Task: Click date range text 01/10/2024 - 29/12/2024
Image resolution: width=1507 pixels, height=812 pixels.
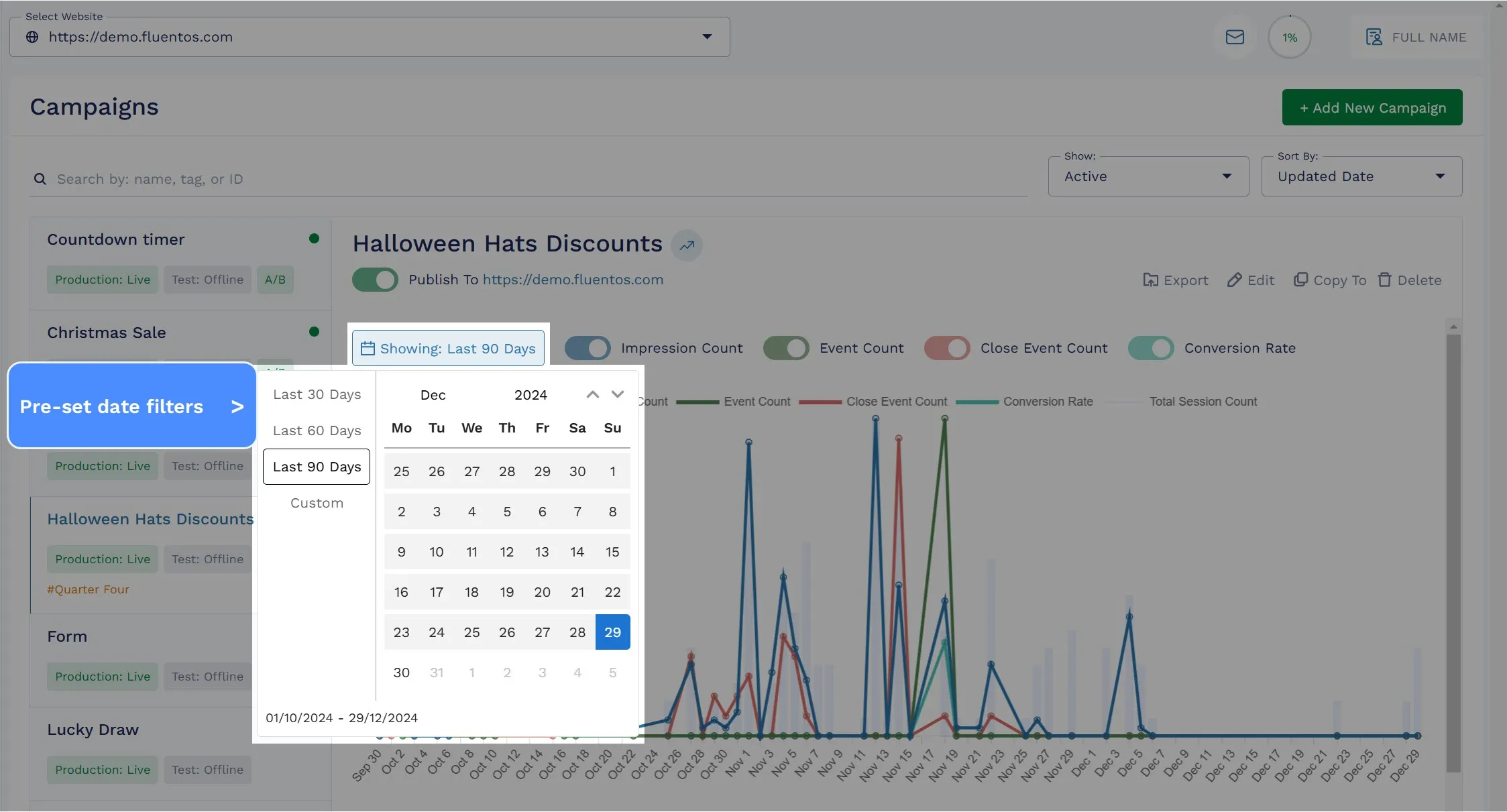Action: pyautogui.click(x=341, y=717)
